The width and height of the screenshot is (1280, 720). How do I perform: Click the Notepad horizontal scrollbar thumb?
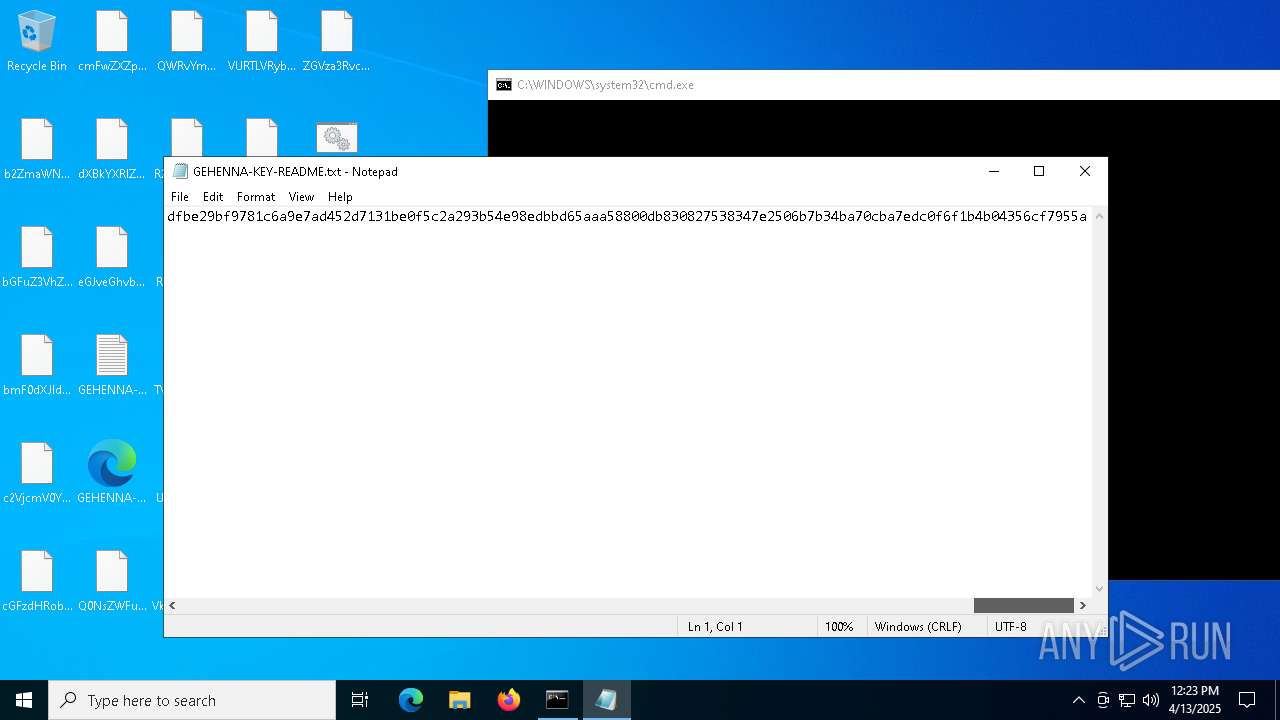[x=1023, y=605]
